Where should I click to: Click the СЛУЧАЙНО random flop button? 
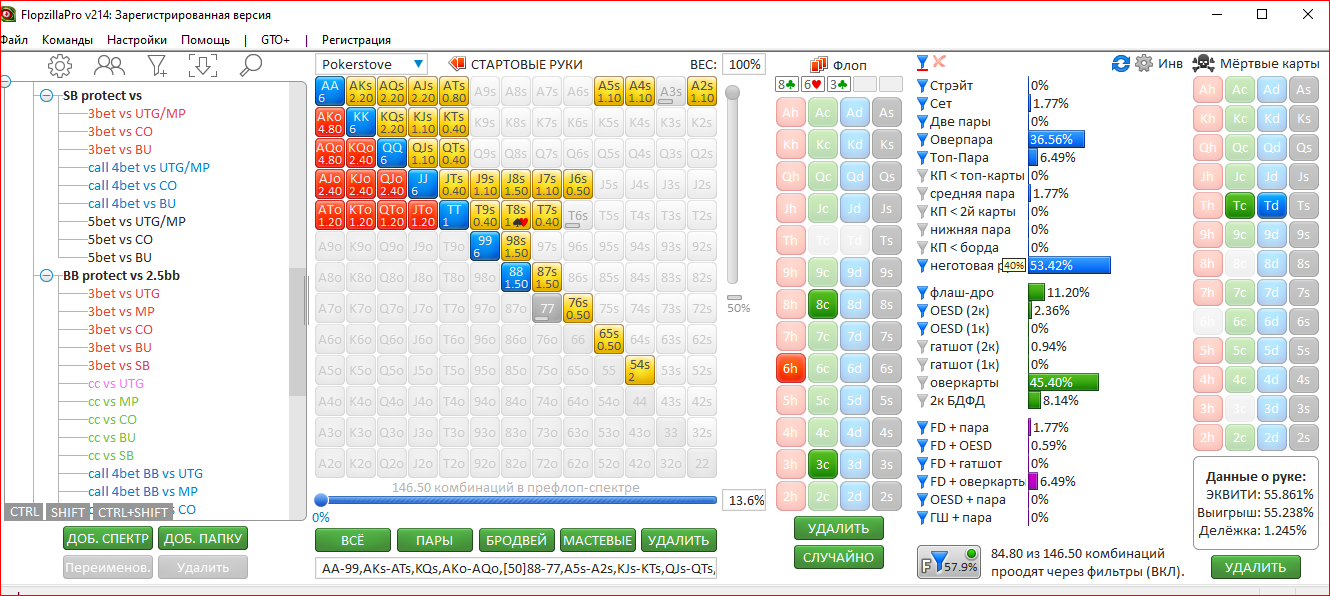838,557
